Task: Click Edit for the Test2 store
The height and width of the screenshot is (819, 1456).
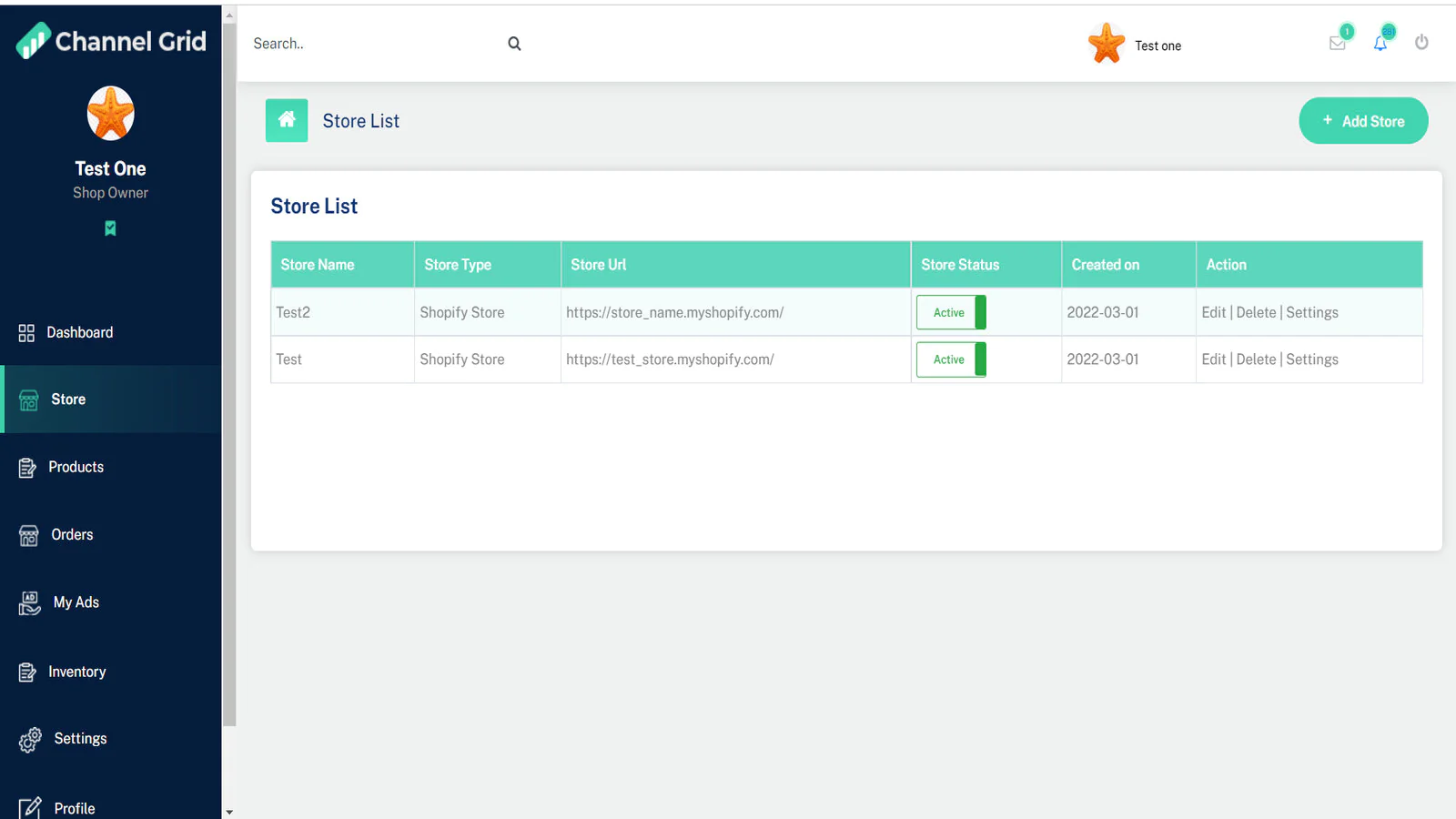Action: click(x=1213, y=312)
